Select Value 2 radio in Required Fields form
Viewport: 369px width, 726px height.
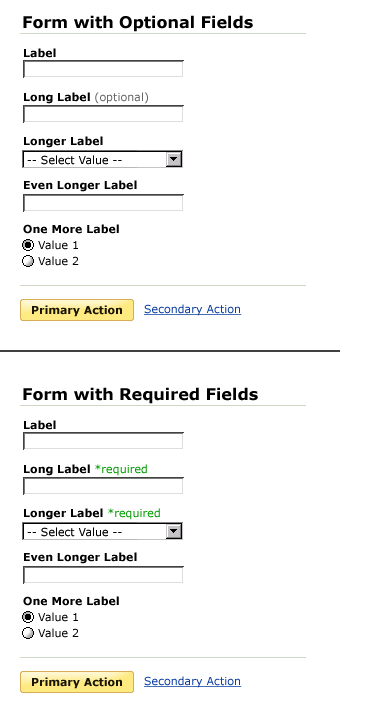(x=28, y=633)
